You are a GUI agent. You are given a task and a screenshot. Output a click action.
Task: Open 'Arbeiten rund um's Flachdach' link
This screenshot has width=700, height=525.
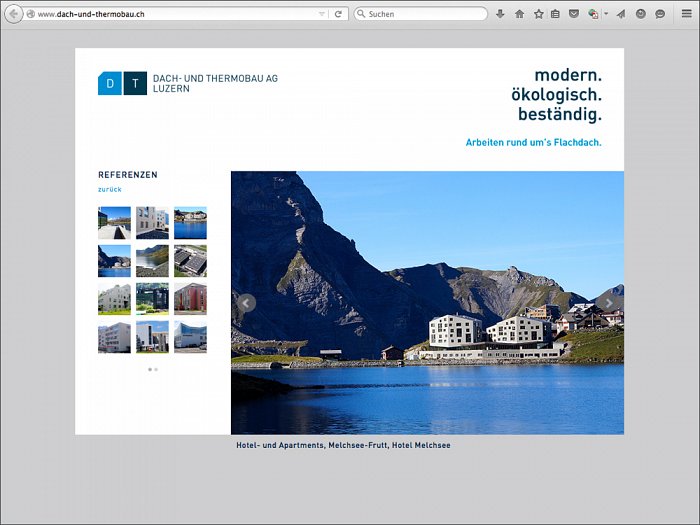pos(533,143)
